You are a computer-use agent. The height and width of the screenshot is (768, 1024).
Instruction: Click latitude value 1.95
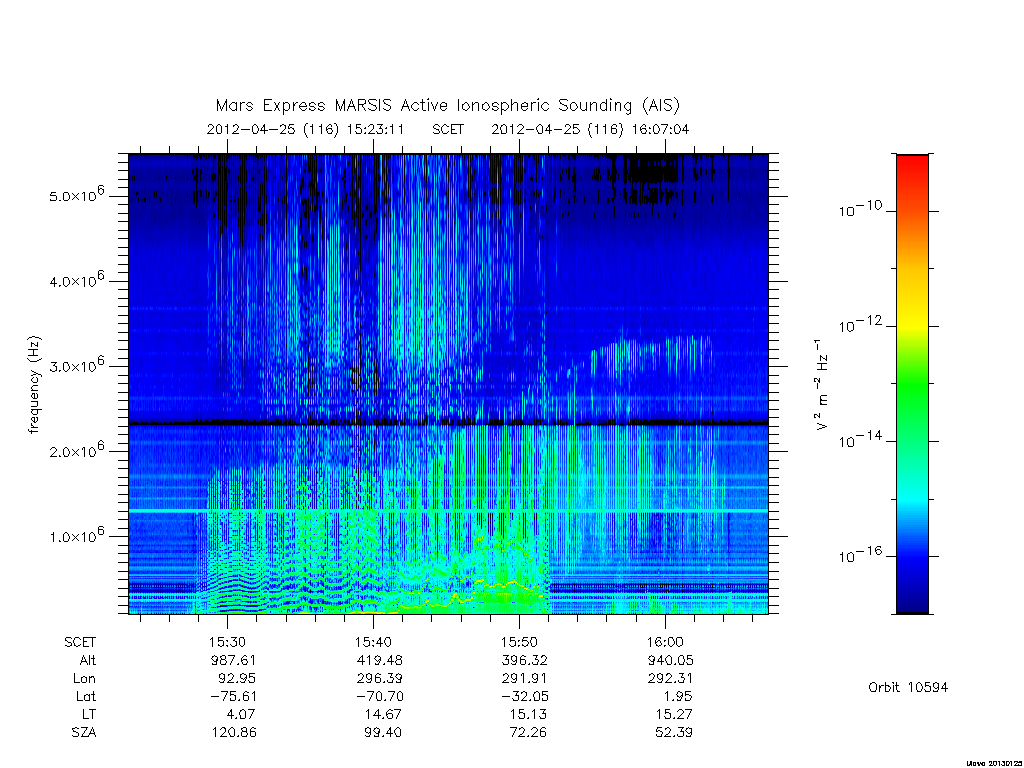(x=679, y=697)
